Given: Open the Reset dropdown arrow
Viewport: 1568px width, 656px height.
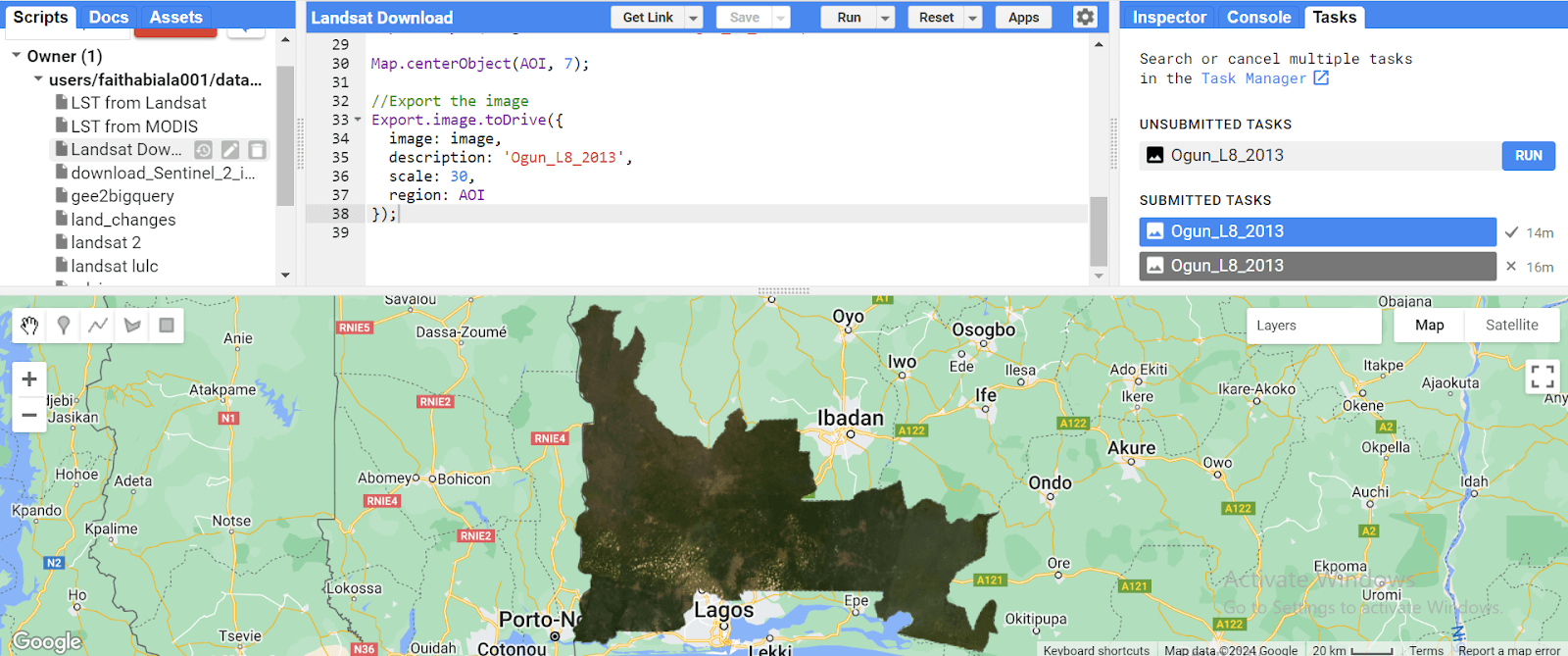Looking at the screenshot, I should (973, 18).
